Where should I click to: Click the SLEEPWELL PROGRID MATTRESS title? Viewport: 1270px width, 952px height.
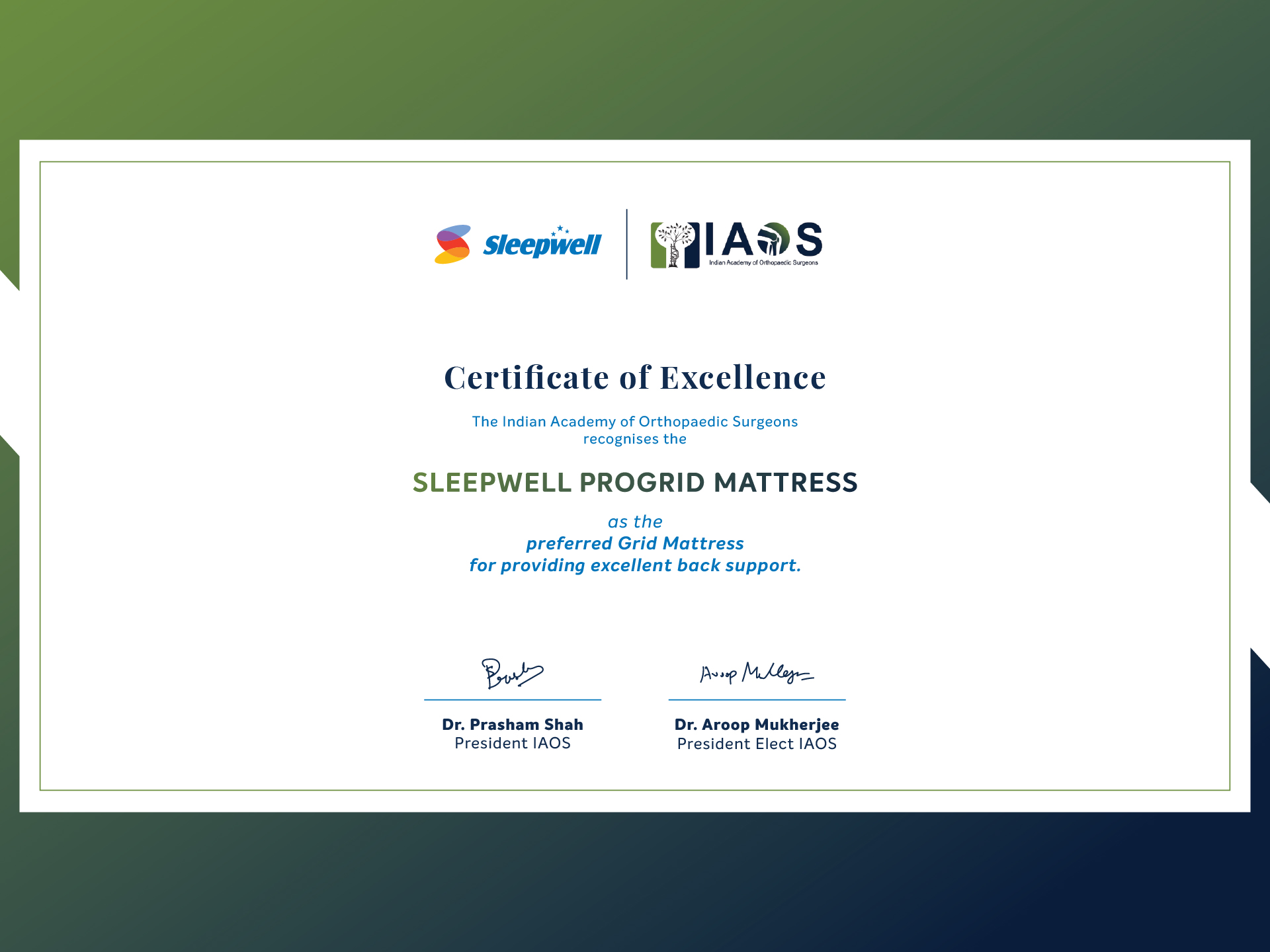(x=635, y=483)
